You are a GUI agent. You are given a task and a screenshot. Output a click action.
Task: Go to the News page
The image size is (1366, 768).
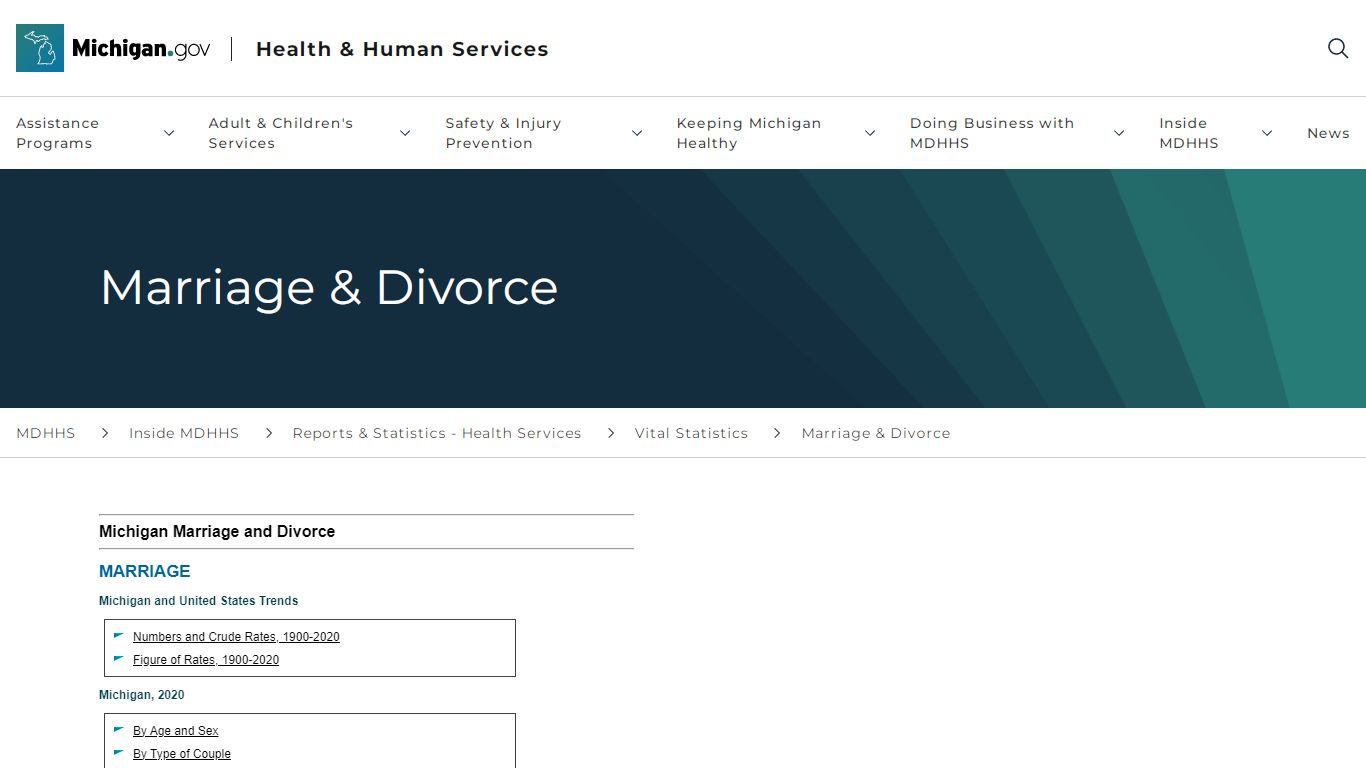point(1328,133)
